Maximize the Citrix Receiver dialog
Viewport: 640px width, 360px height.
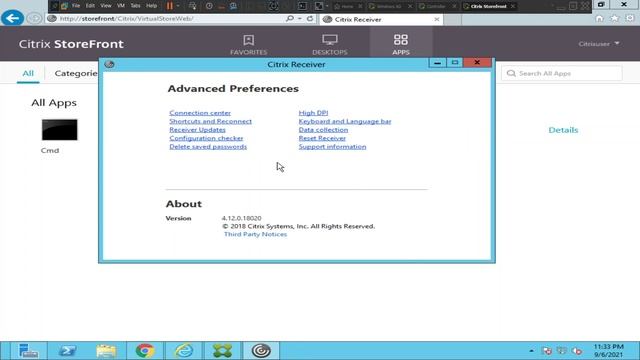[455, 62]
